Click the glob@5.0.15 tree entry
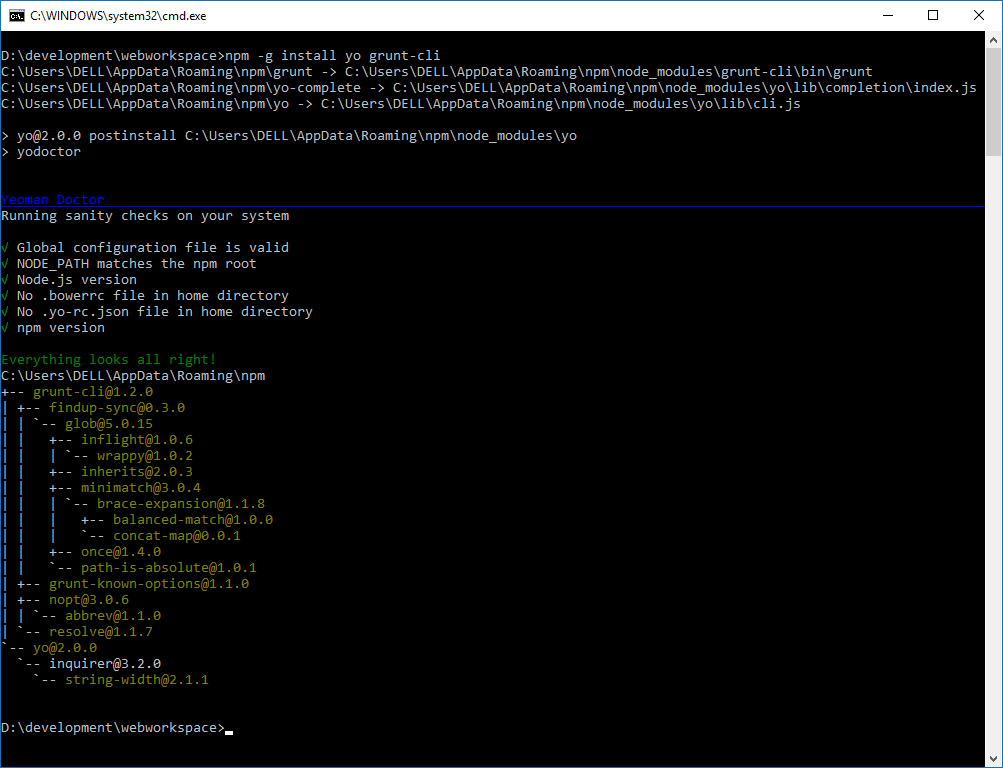This screenshot has width=1003, height=768. point(109,423)
